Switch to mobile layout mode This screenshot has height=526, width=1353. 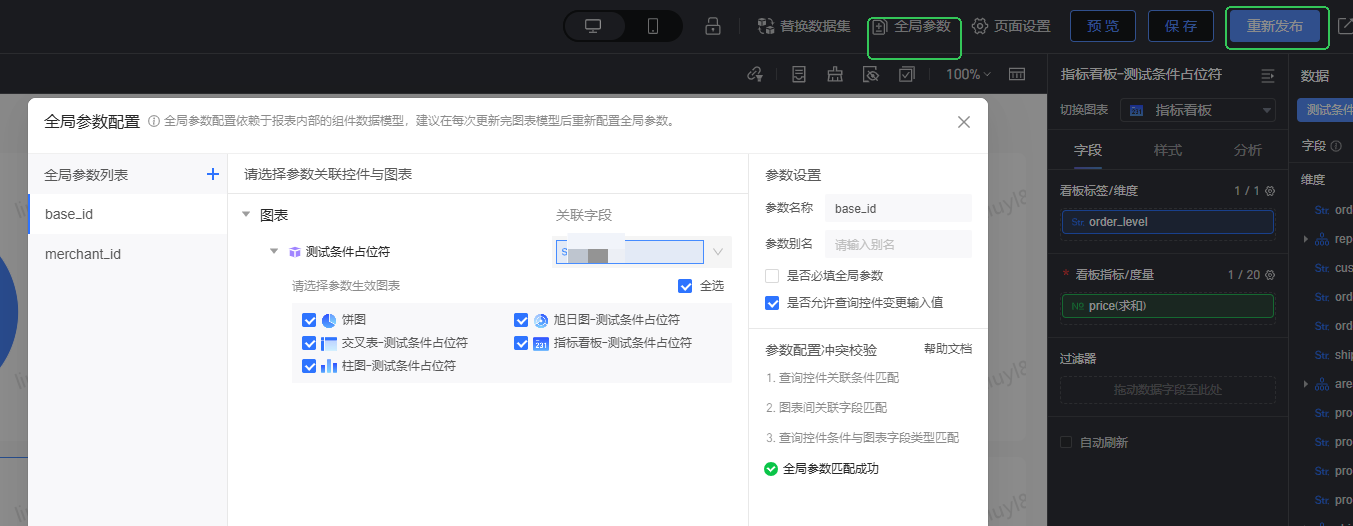coord(653,26)
